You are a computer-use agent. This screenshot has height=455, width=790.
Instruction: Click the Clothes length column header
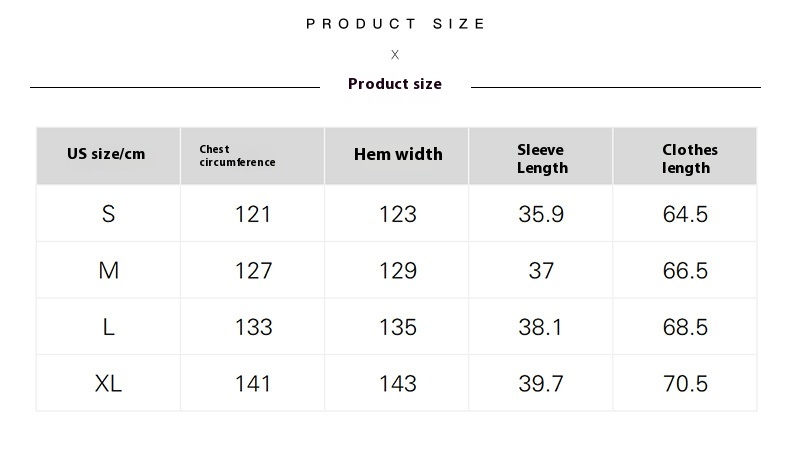[x=690, y=159]
